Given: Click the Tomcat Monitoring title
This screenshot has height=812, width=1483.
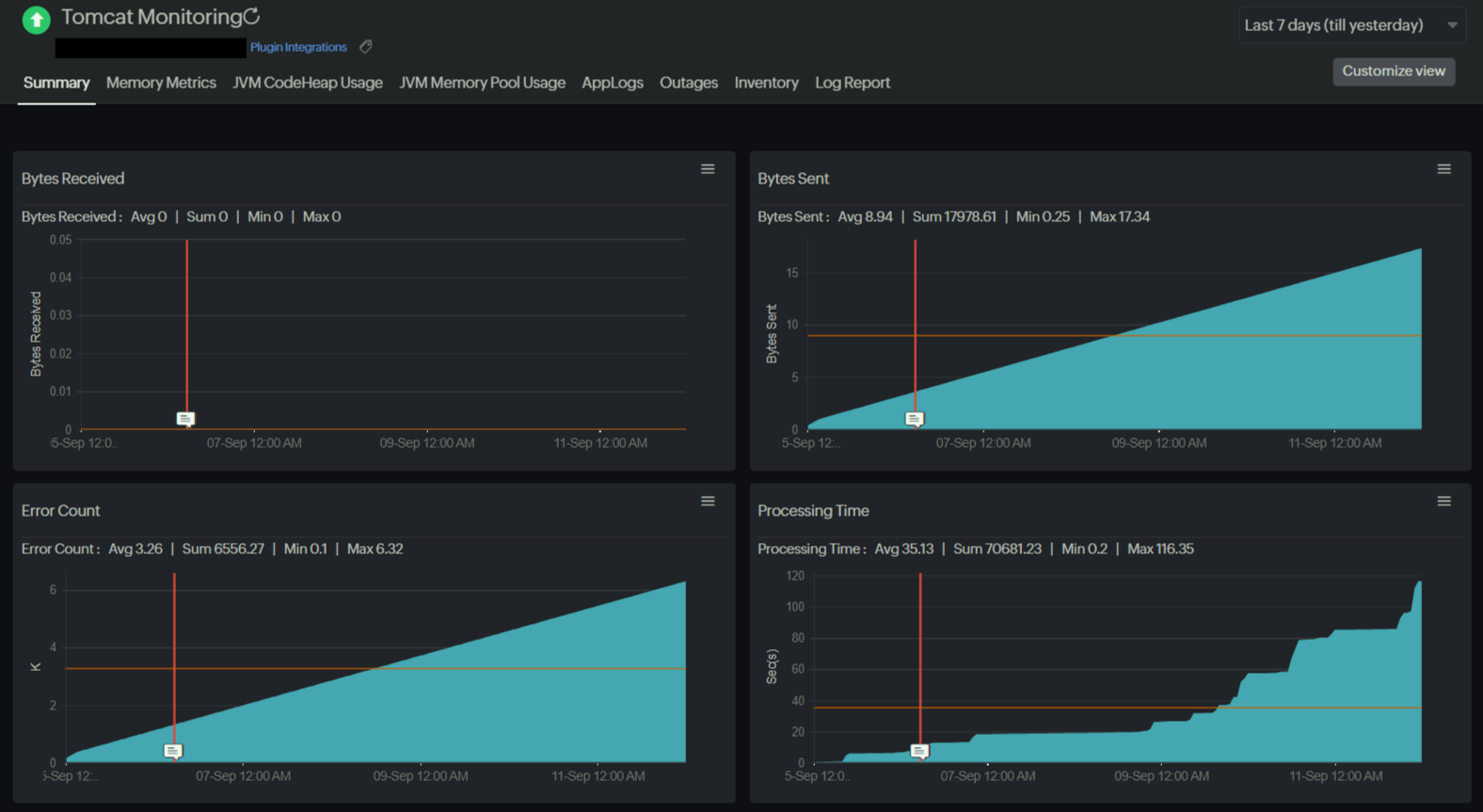Looking at the screenshot, I should tap(151, 17).
